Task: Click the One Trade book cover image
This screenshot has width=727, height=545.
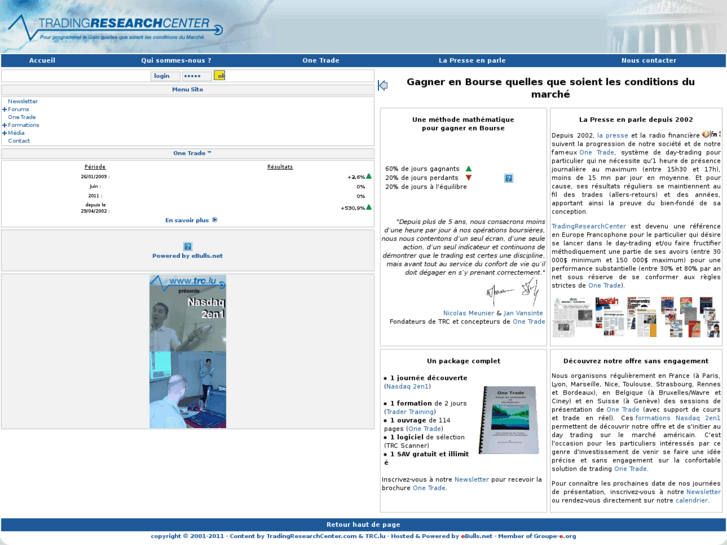Action: [509, 420]
